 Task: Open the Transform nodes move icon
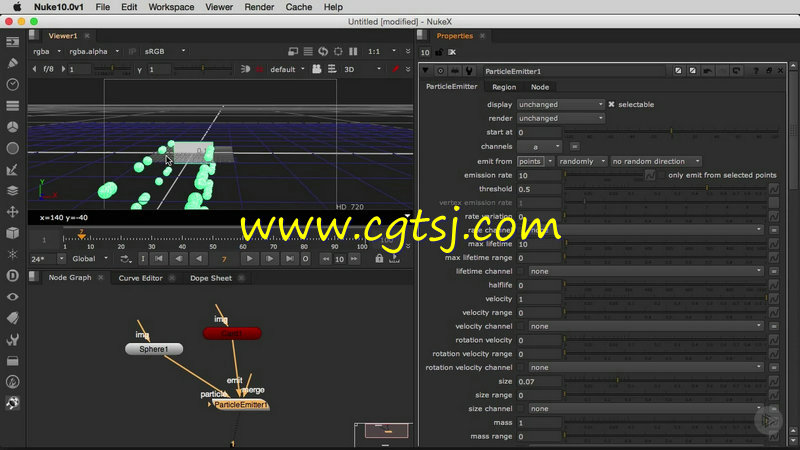13,212
